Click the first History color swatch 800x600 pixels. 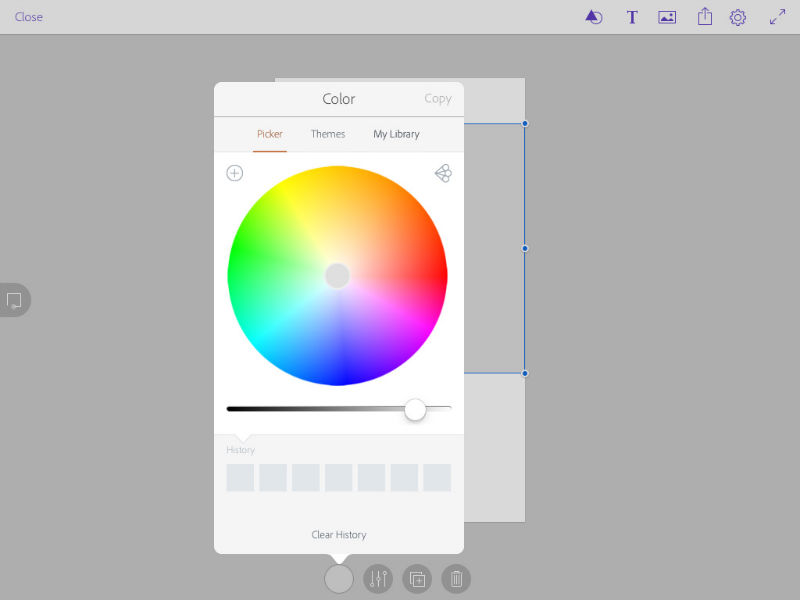click(240, 478)
